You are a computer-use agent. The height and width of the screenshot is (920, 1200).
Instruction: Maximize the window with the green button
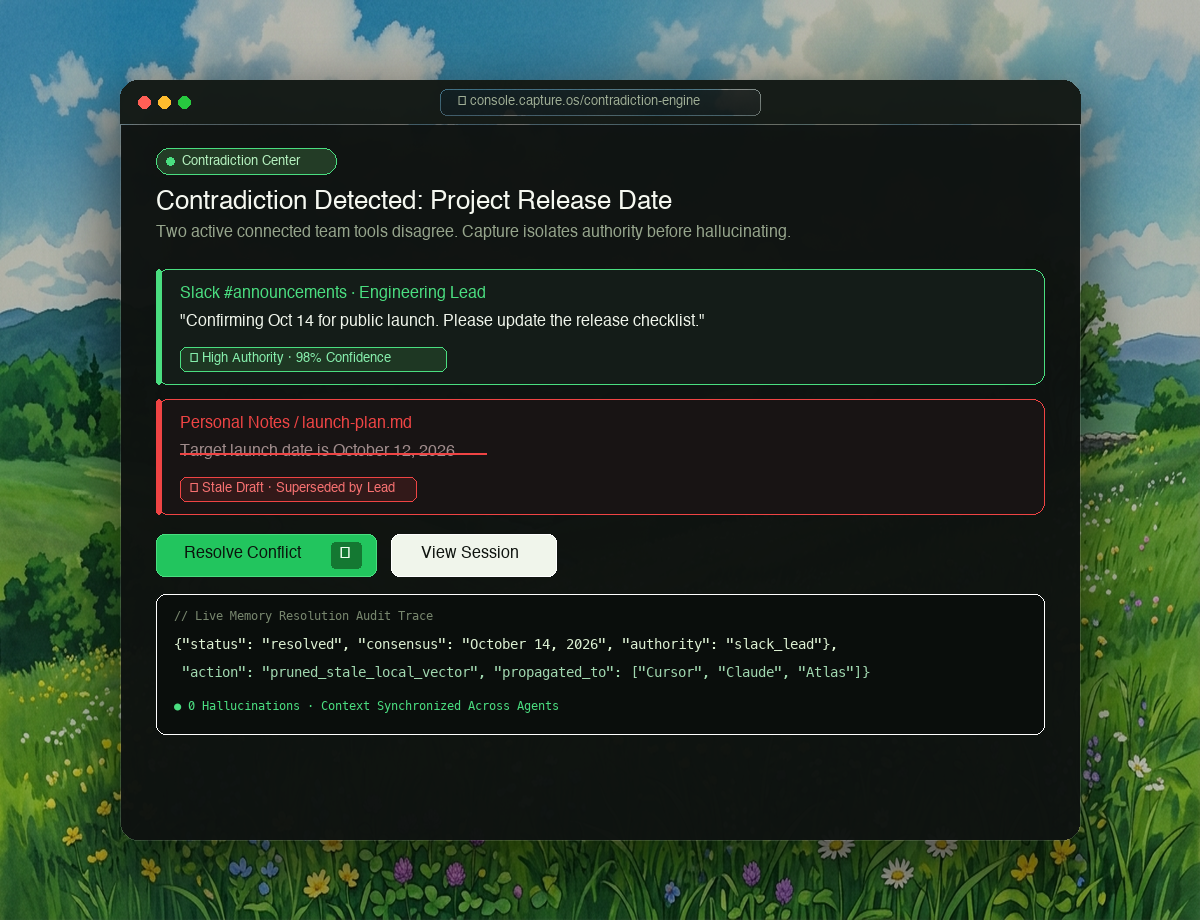tap(185, 102)
